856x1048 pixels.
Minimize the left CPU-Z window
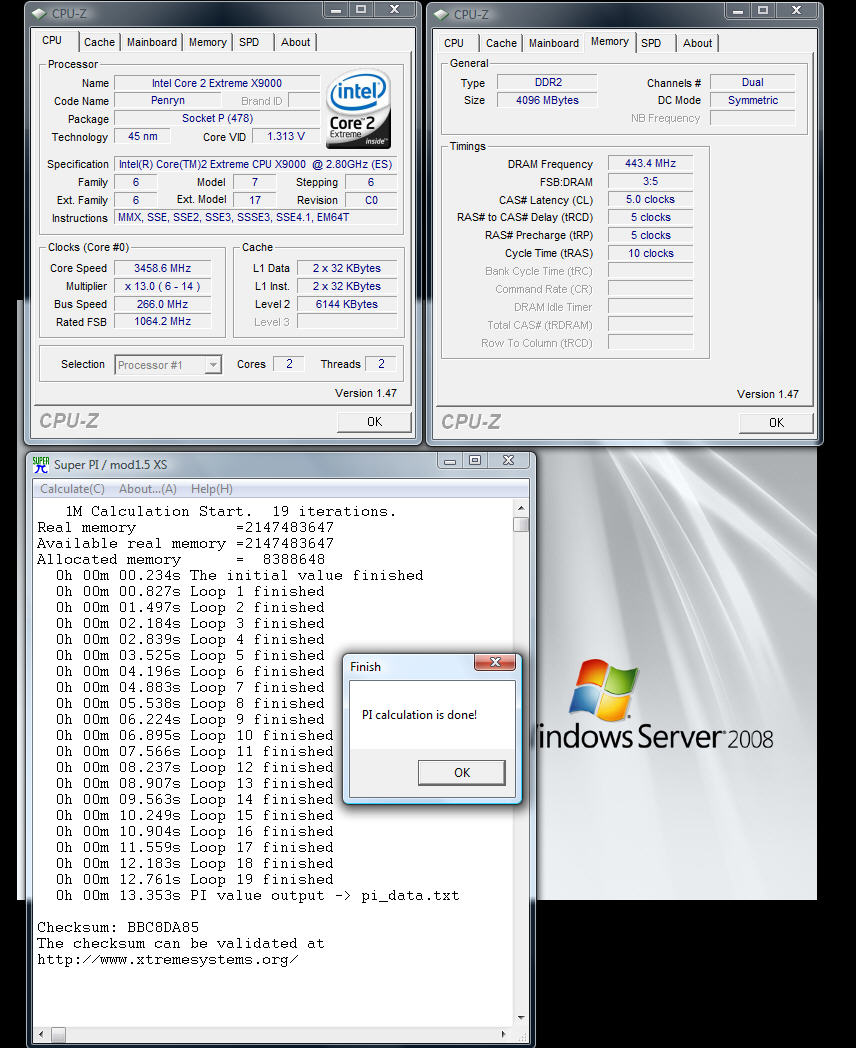(335, 10)
